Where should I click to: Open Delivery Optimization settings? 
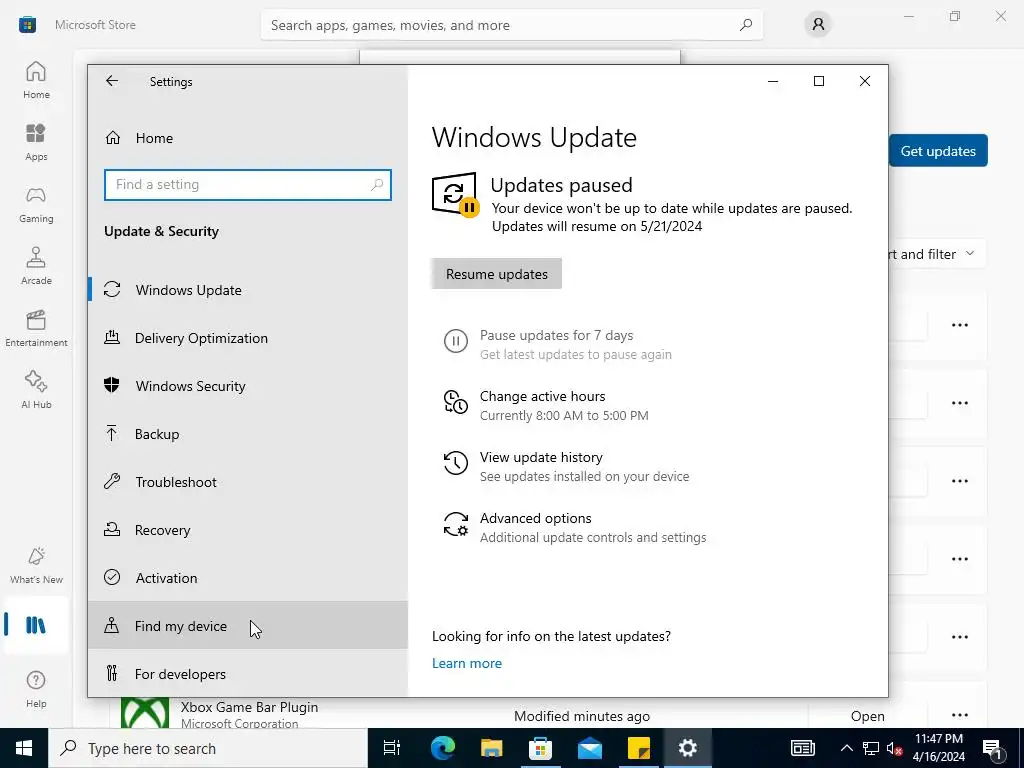coord(248,338)
